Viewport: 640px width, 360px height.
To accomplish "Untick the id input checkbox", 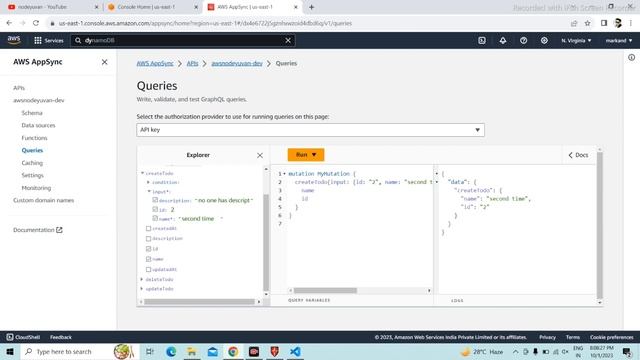I will coord(155,209).
